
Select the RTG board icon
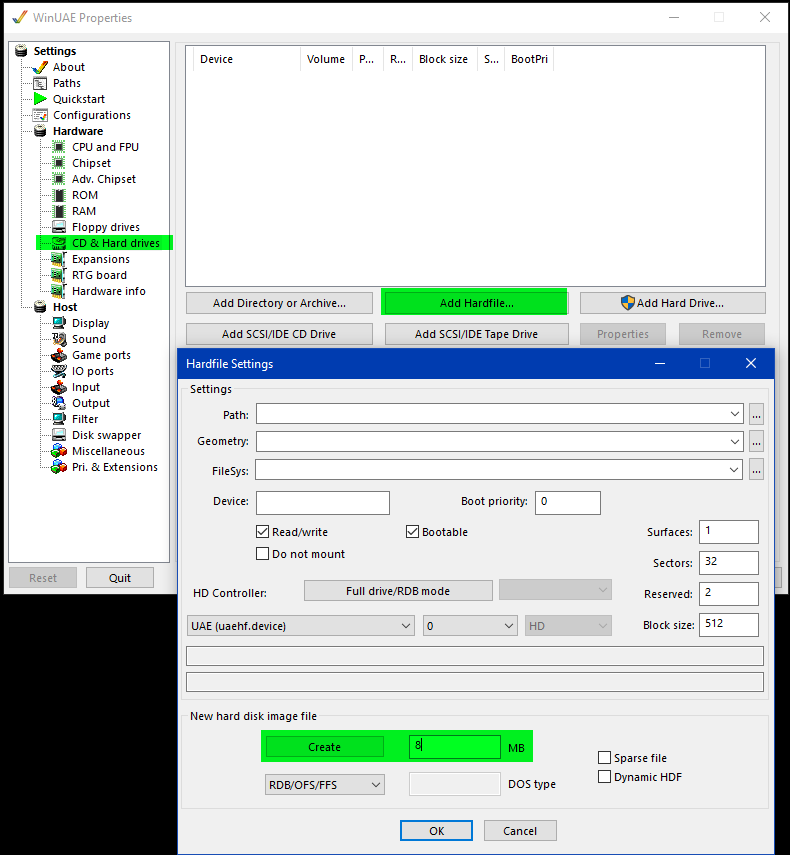59,275
